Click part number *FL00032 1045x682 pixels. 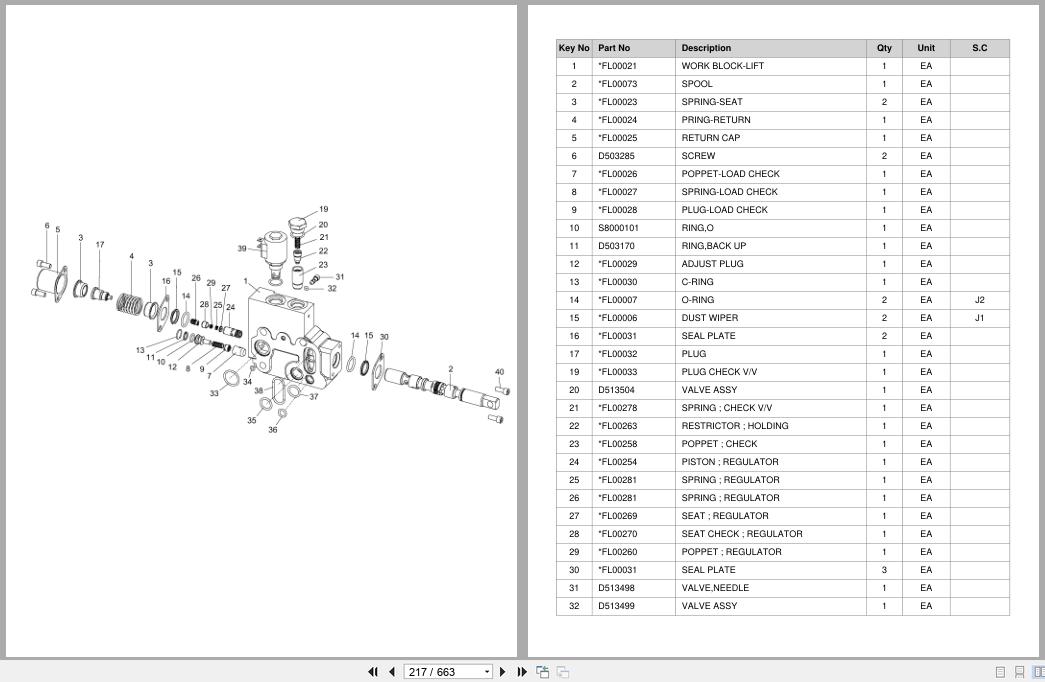point(617,354)
